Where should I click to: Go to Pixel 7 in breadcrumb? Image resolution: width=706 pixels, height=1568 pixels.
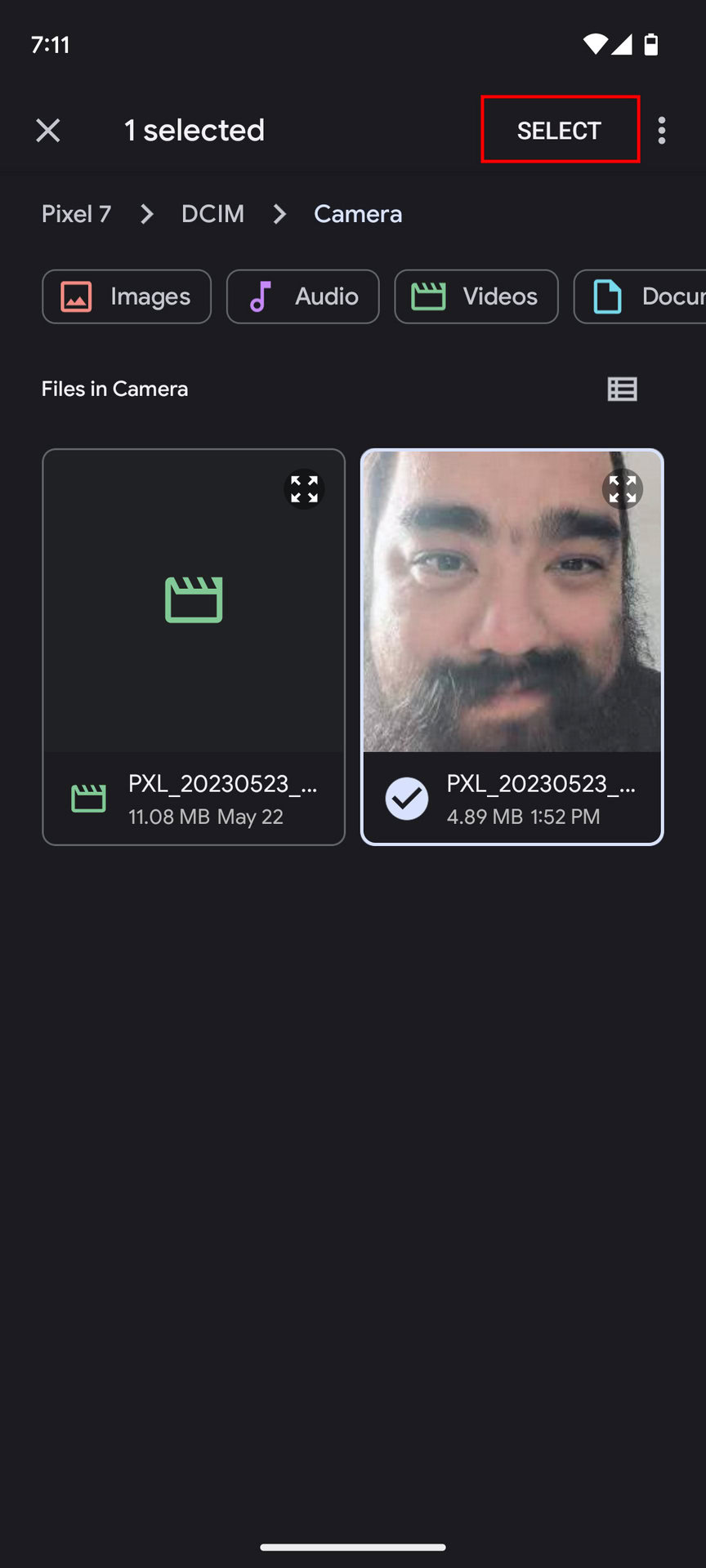(77, 214)
